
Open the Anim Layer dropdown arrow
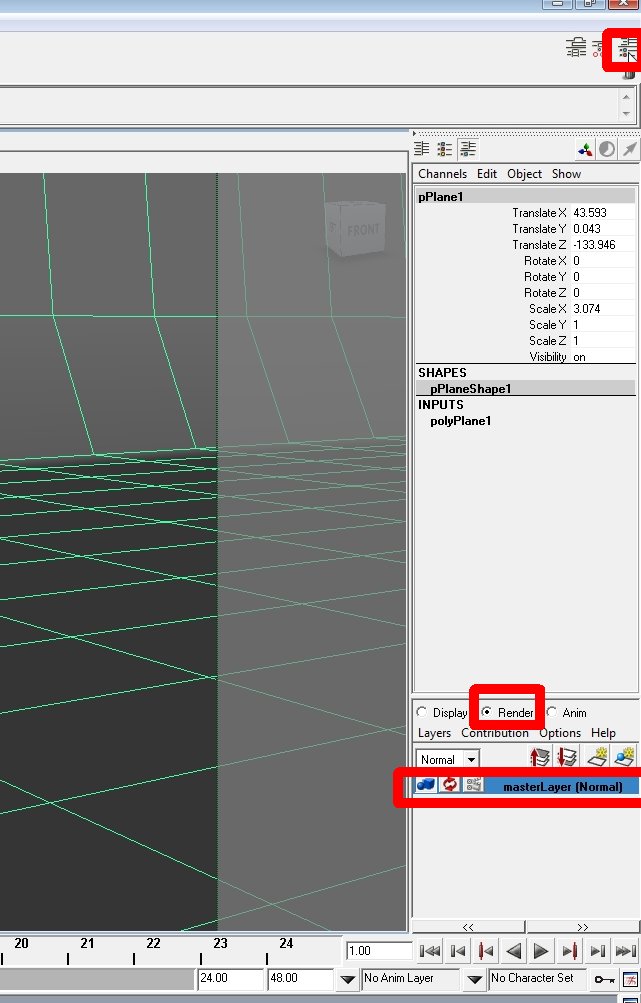[x=347, y=979]
